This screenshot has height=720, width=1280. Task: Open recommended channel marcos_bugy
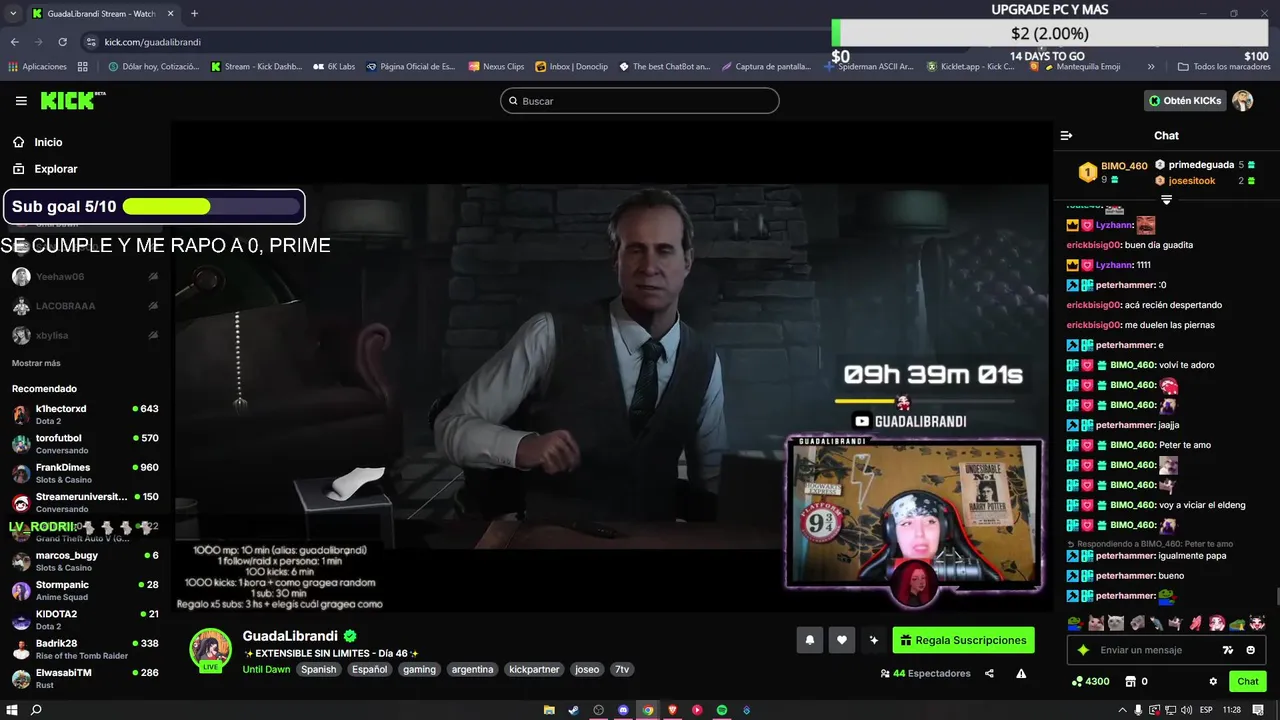pyautogui.click(x=85, y=561)
